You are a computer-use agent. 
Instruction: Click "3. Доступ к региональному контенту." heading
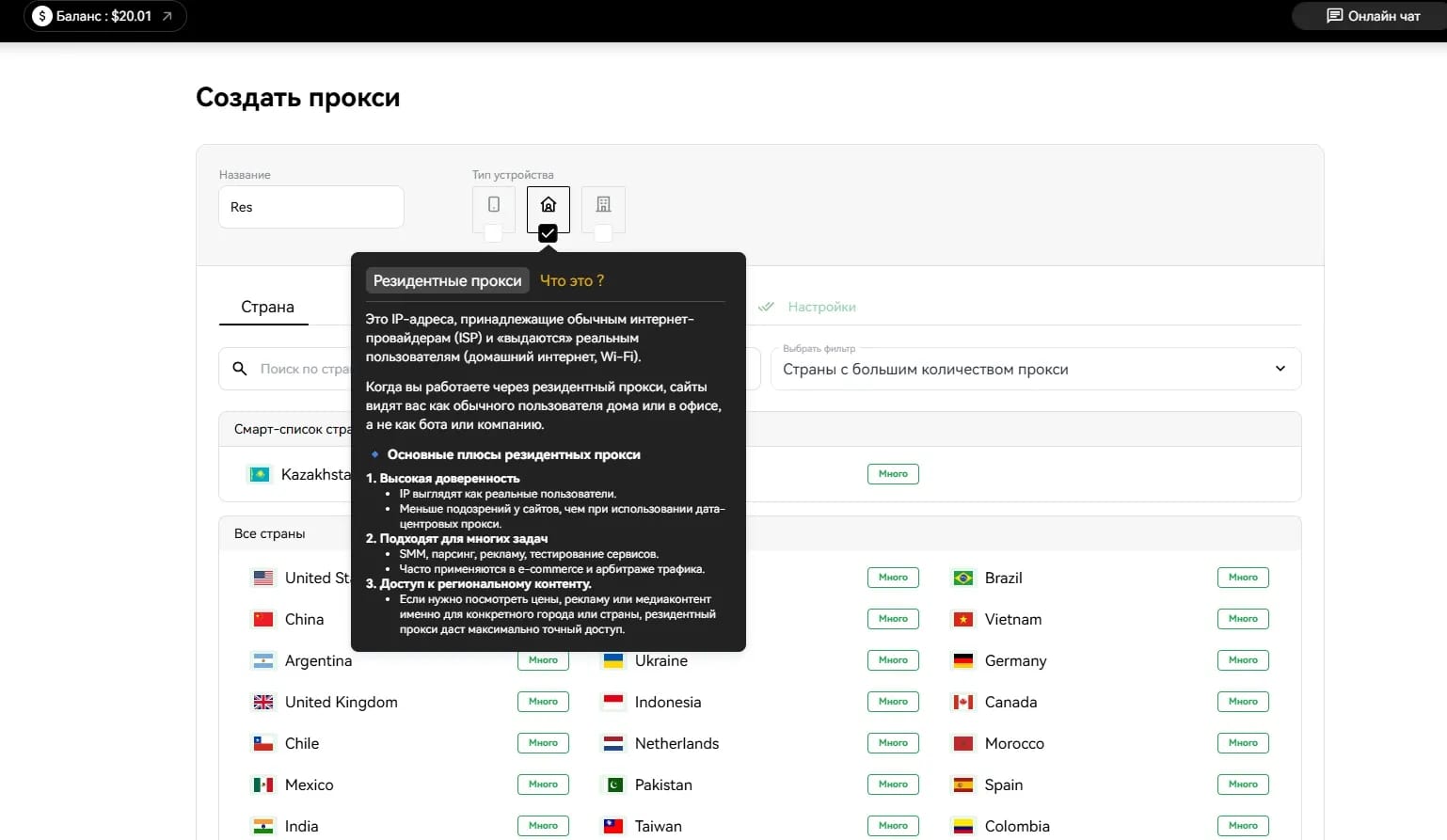pos(478,583)
